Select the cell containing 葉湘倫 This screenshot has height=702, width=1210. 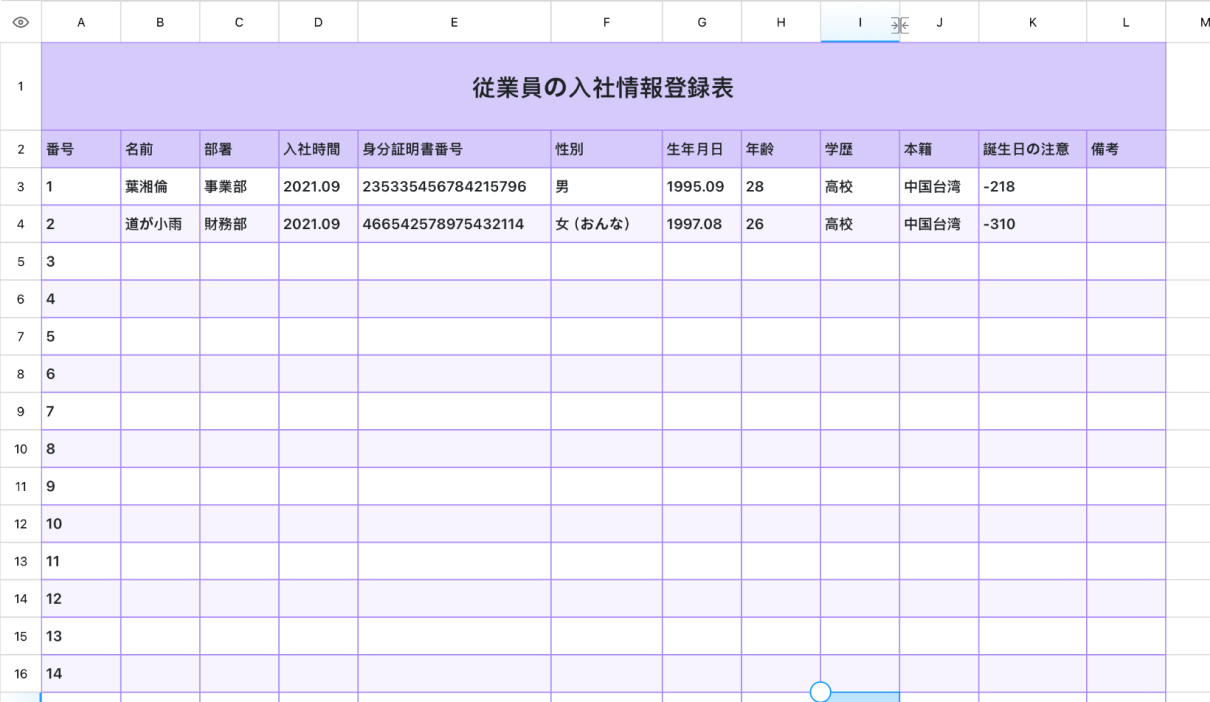pos(160,187)
